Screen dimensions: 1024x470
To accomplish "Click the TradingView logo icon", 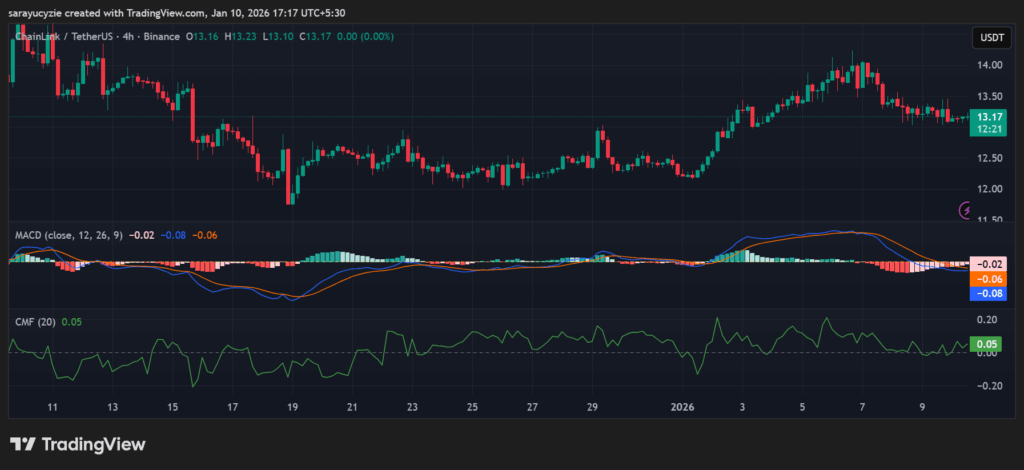I will 22,445.
